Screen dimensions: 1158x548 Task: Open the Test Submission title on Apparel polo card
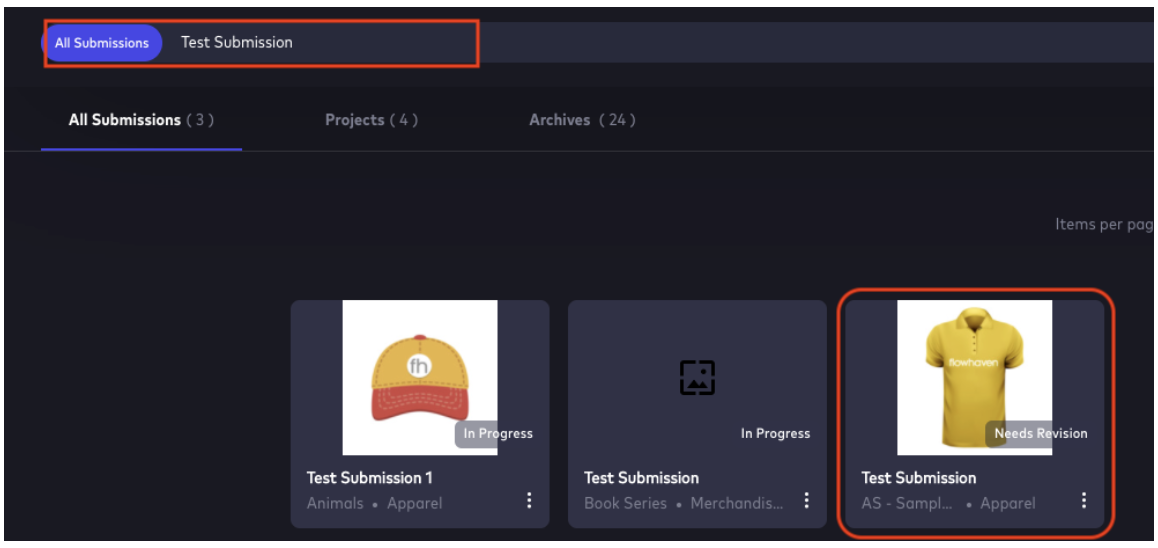click(x=919, y=478)
